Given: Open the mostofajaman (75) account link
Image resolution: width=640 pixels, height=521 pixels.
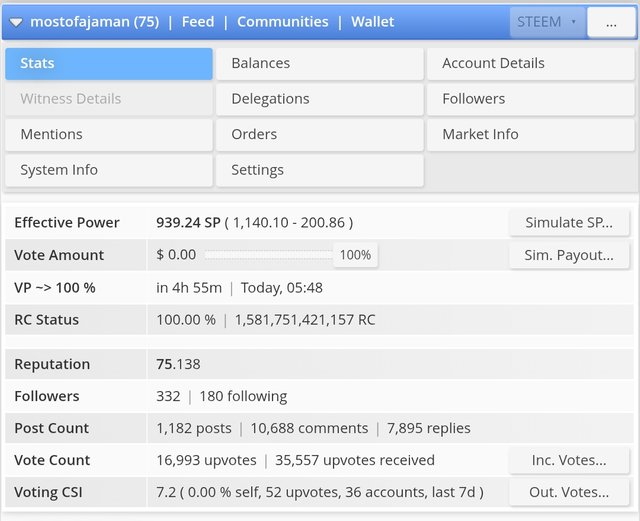Looking at the screenshot, I should (x=95, y=22).
